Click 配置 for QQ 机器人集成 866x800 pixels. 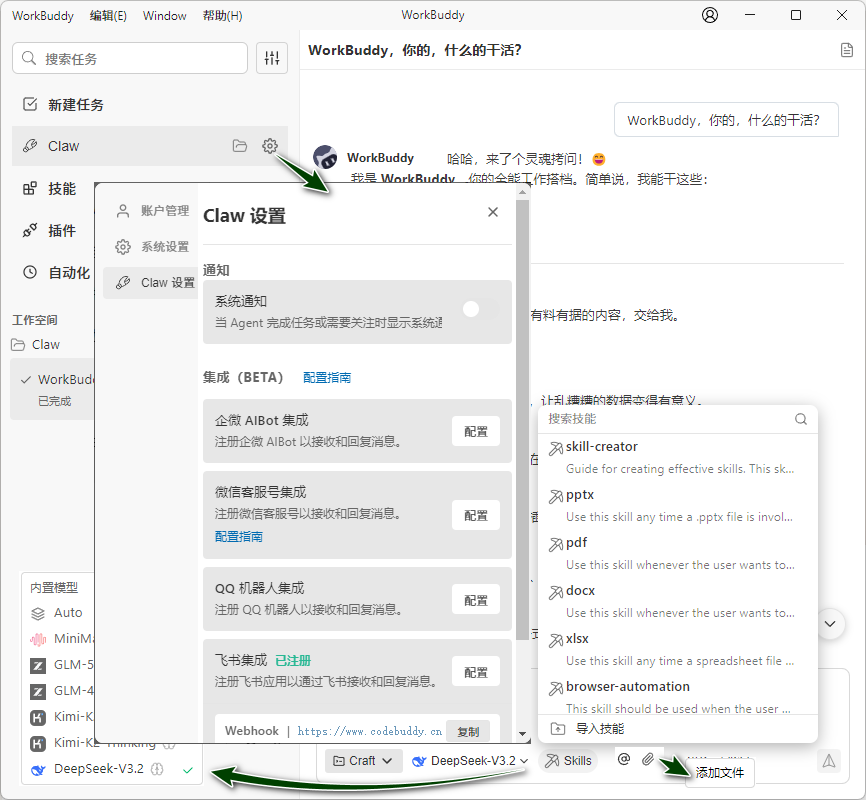click(476, 599)
